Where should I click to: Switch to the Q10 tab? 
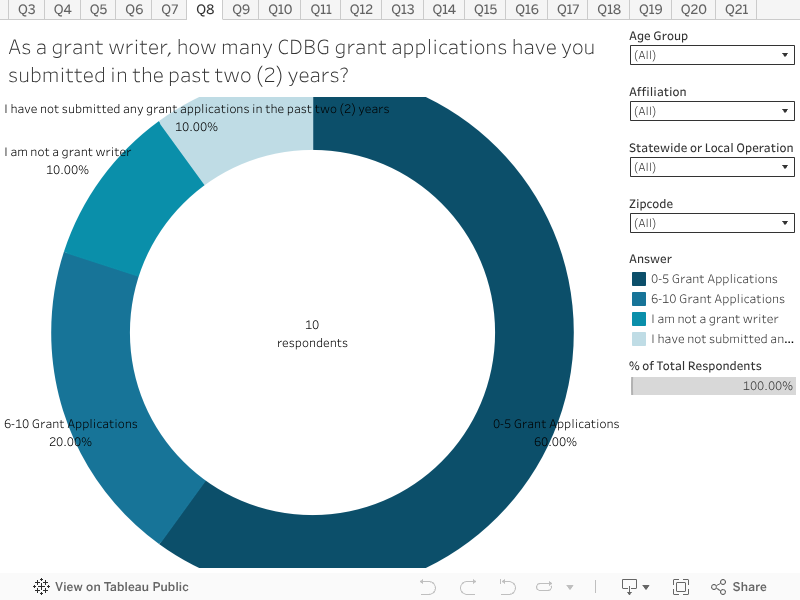click(x=280, y=9)
